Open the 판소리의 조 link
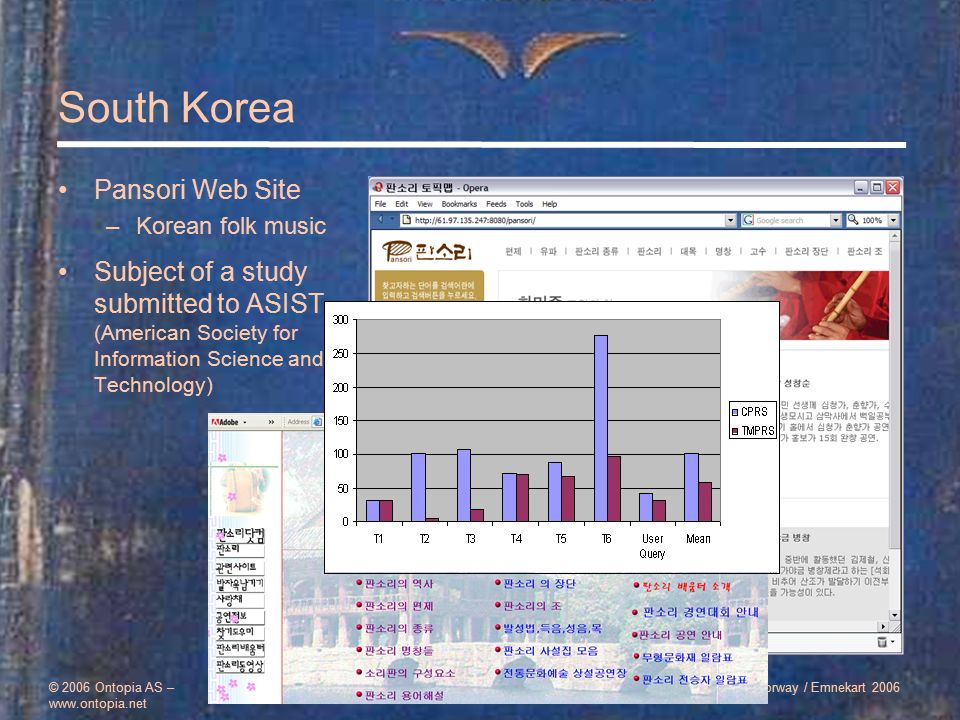 point(531,606)
